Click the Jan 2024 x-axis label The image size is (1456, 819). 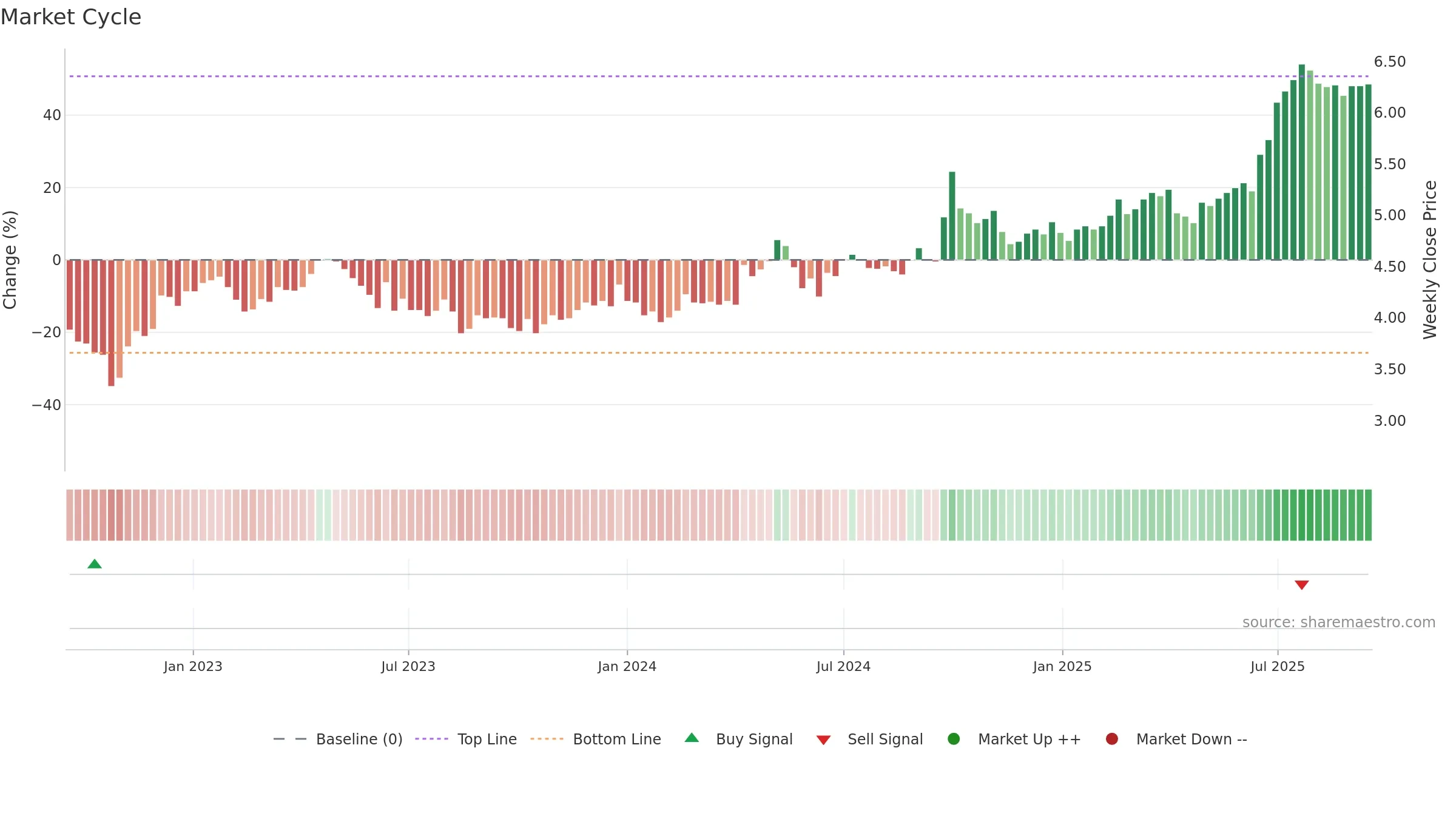(627, 666)
